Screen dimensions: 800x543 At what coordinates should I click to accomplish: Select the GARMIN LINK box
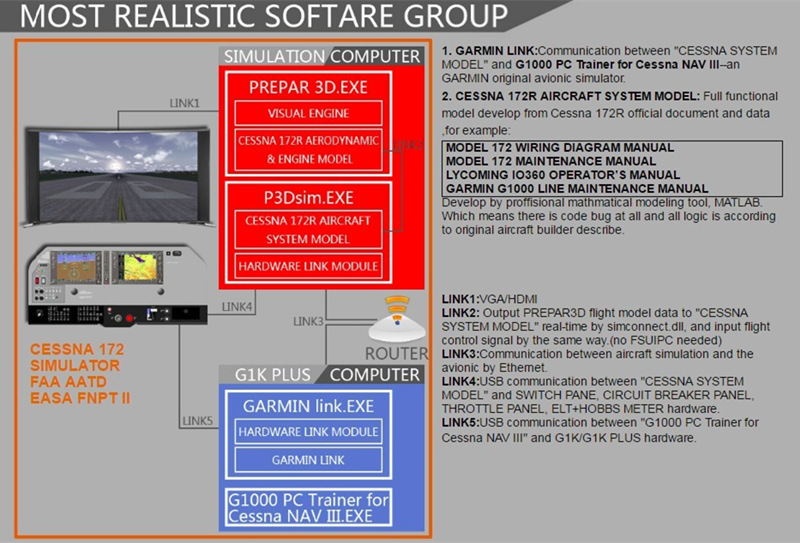coord(308,460)
